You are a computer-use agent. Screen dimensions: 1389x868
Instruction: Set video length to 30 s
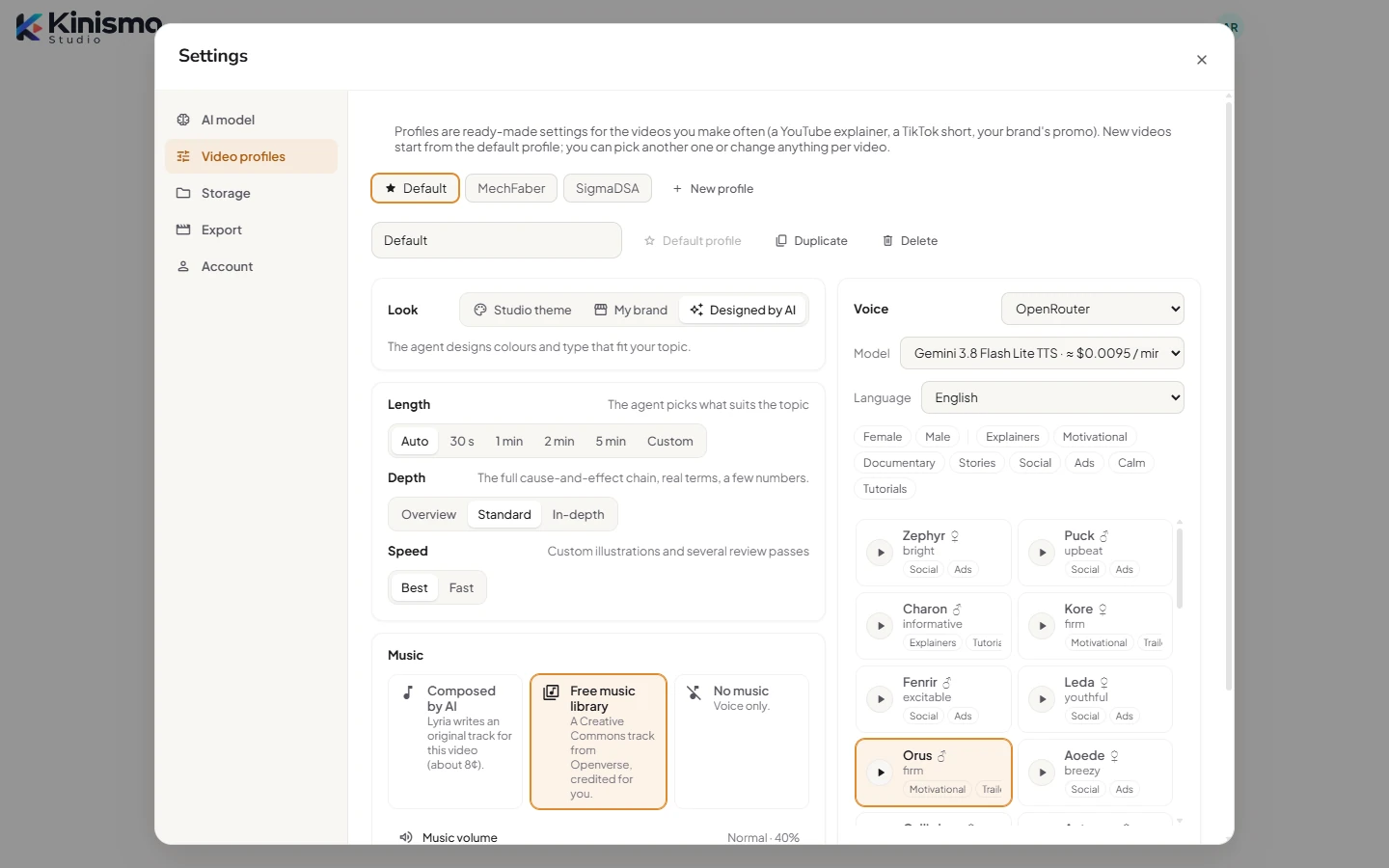(x=462, y=441)
